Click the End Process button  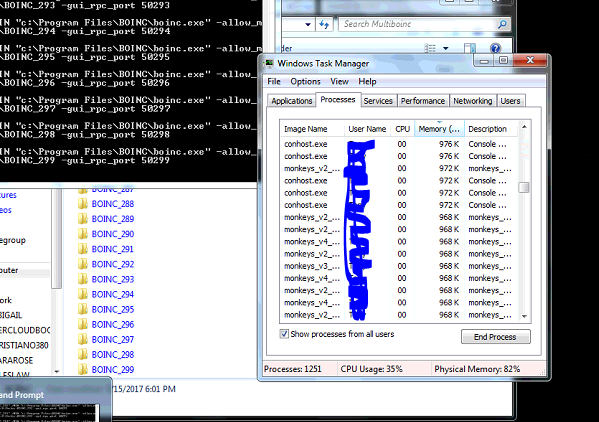495,337
